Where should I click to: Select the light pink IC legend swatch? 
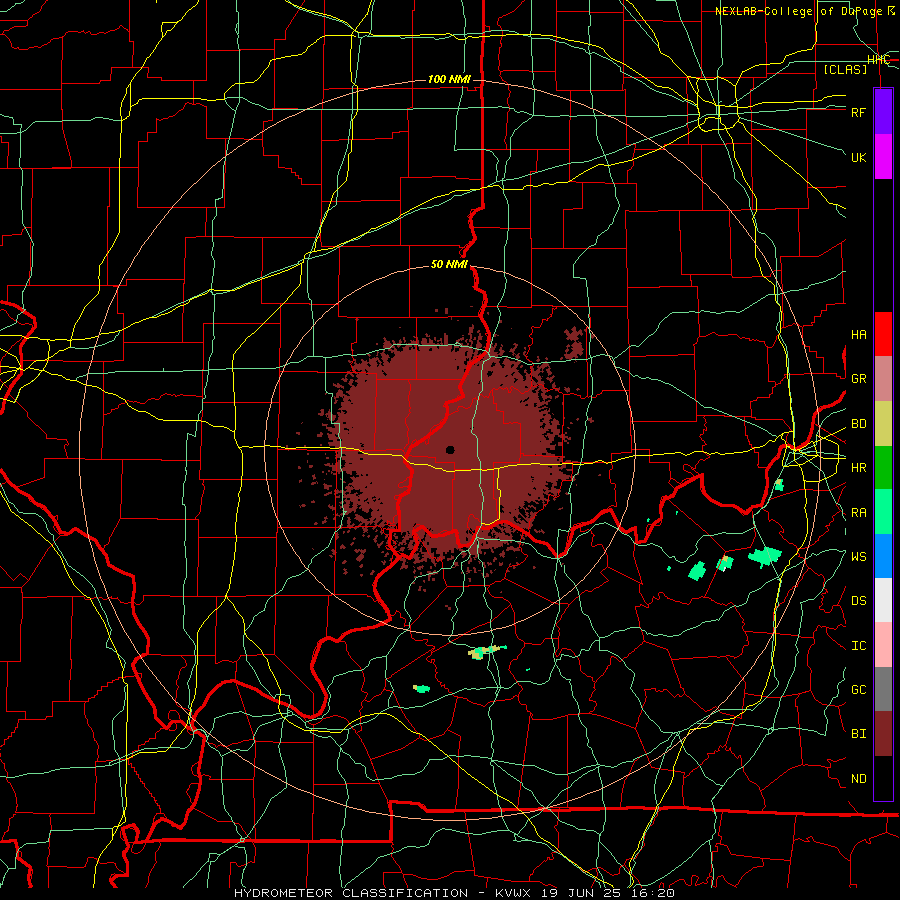tap(883, 645)
